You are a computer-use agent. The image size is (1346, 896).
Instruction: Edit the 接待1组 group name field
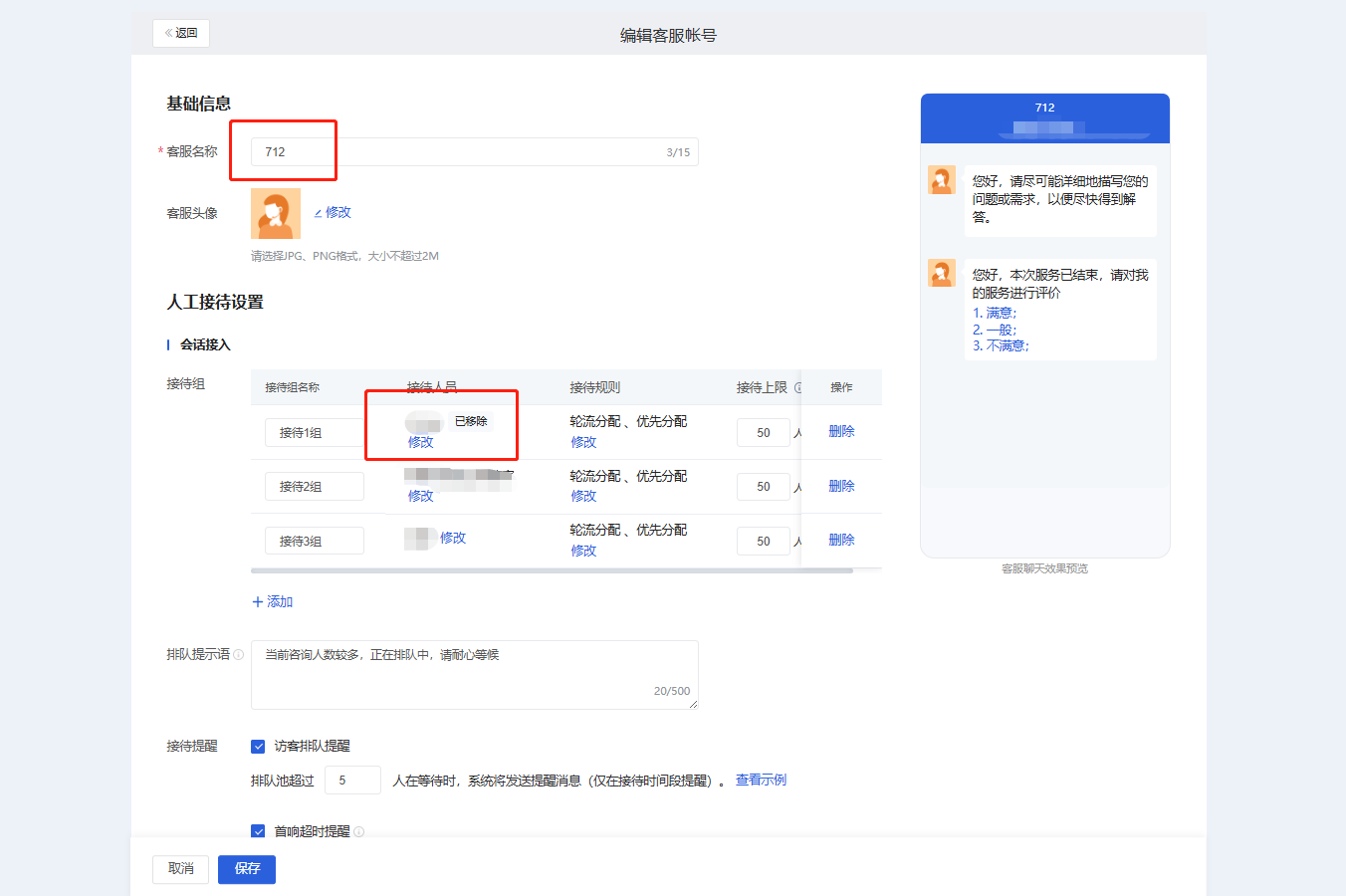[315, 433]
